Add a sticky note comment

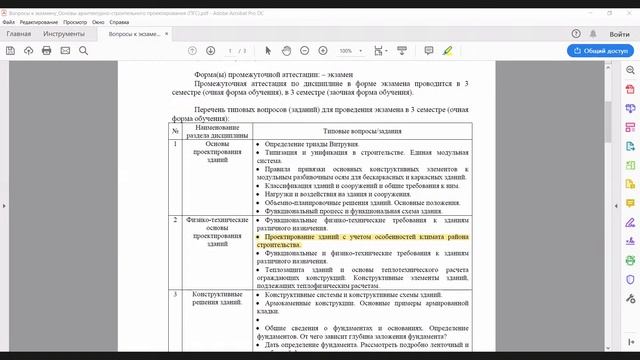[x=429, y=51]
